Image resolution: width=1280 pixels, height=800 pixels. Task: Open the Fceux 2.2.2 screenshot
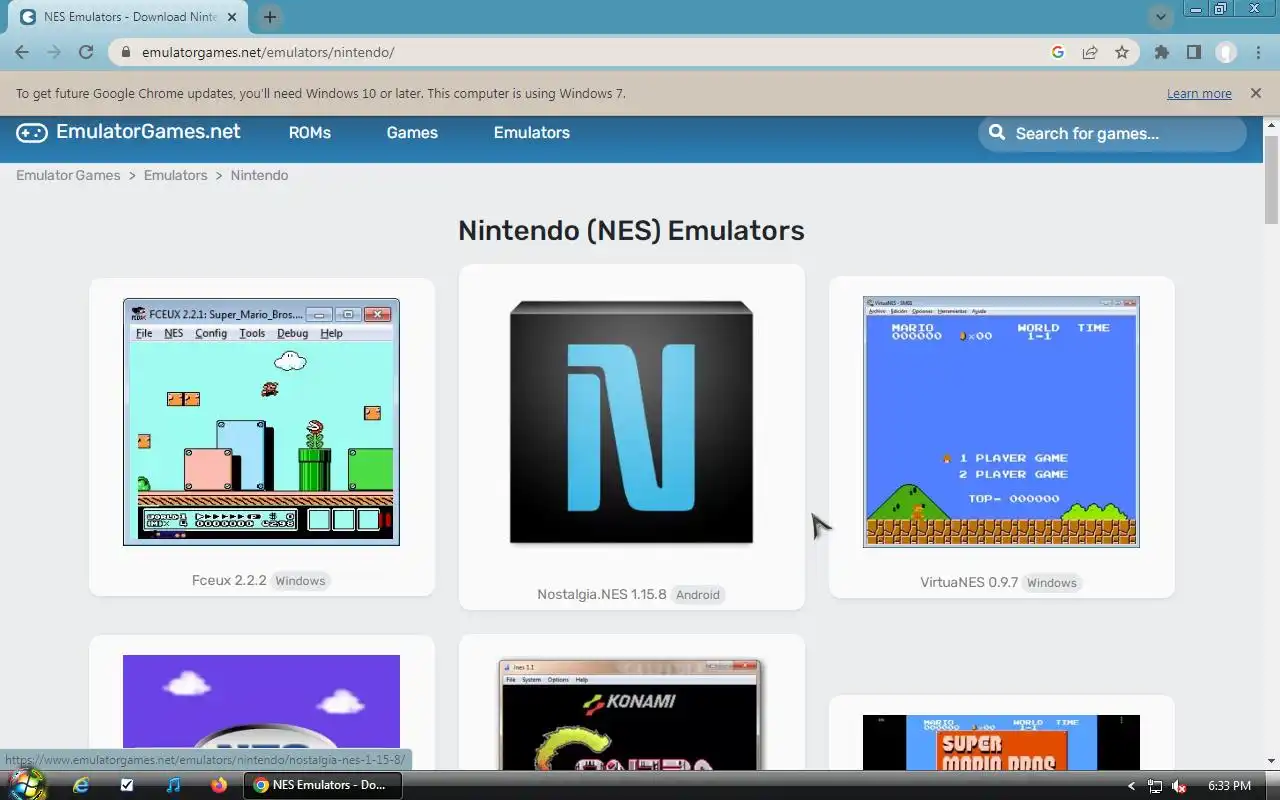pyautogui.click(x=261, y=422)
